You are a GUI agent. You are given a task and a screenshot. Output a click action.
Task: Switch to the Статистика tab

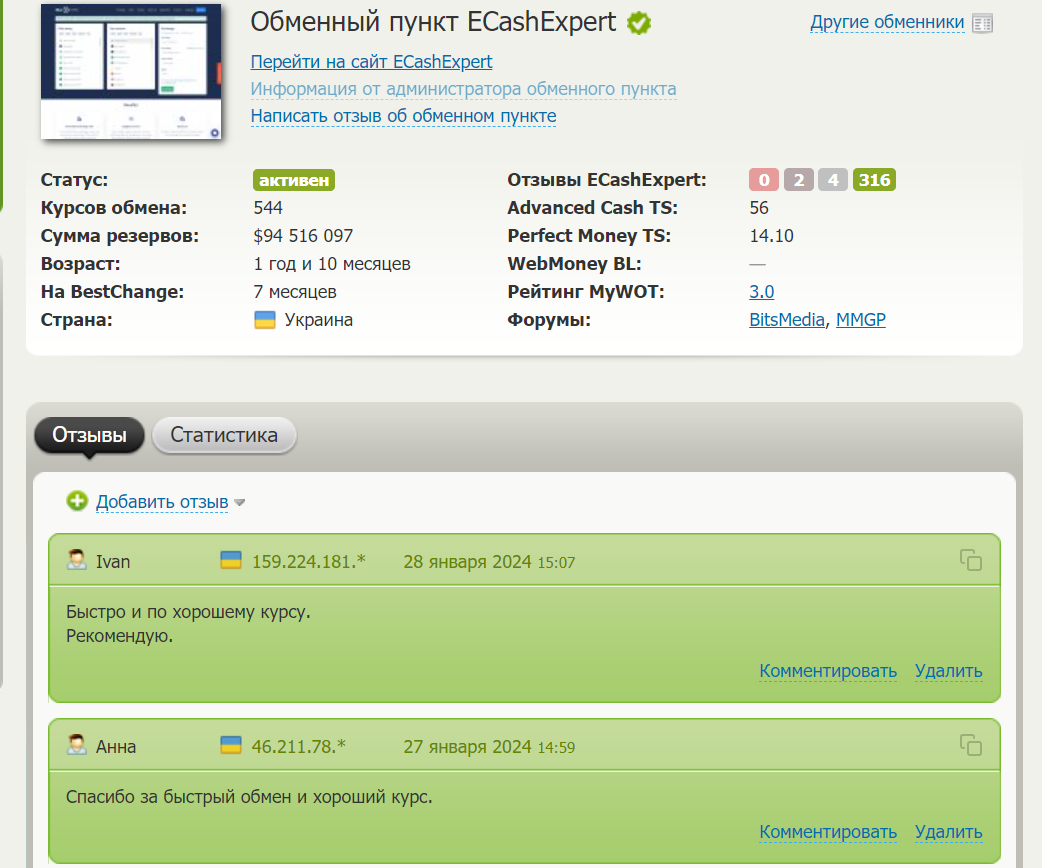(x=224, y=435)
